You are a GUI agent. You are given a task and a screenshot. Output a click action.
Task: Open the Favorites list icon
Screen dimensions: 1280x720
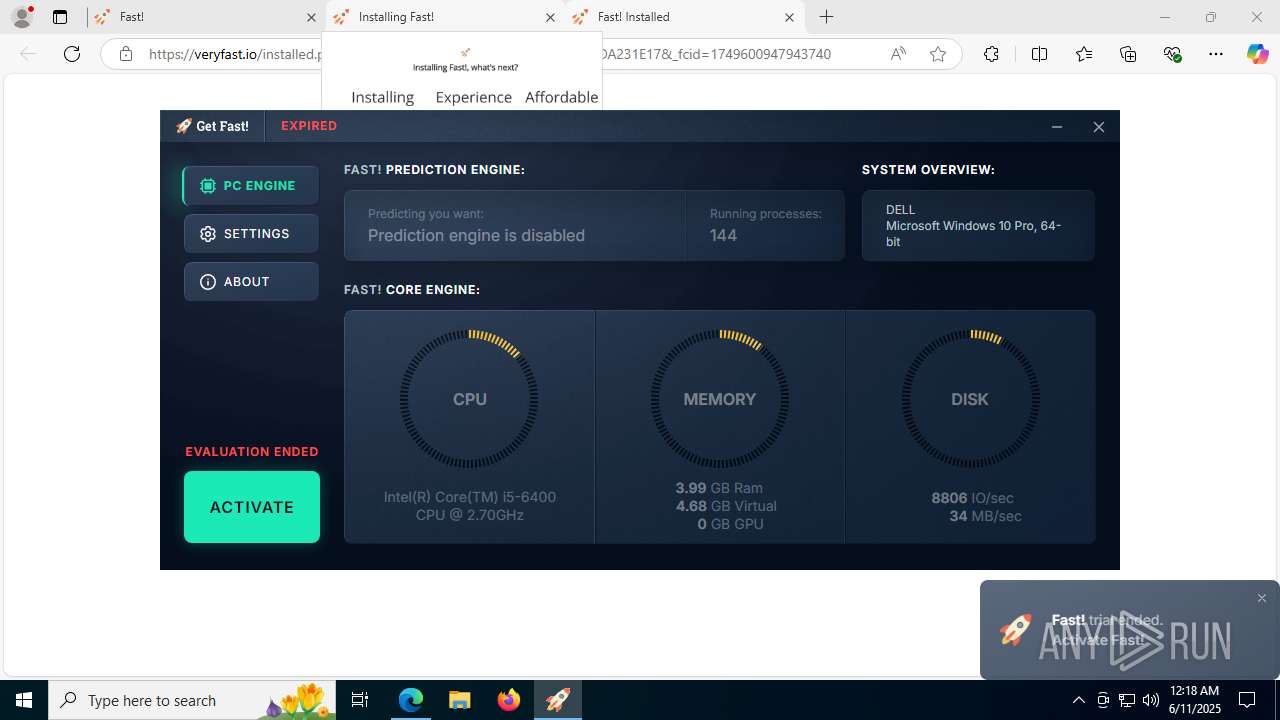pyautogui.click(x=1084, y=54)
